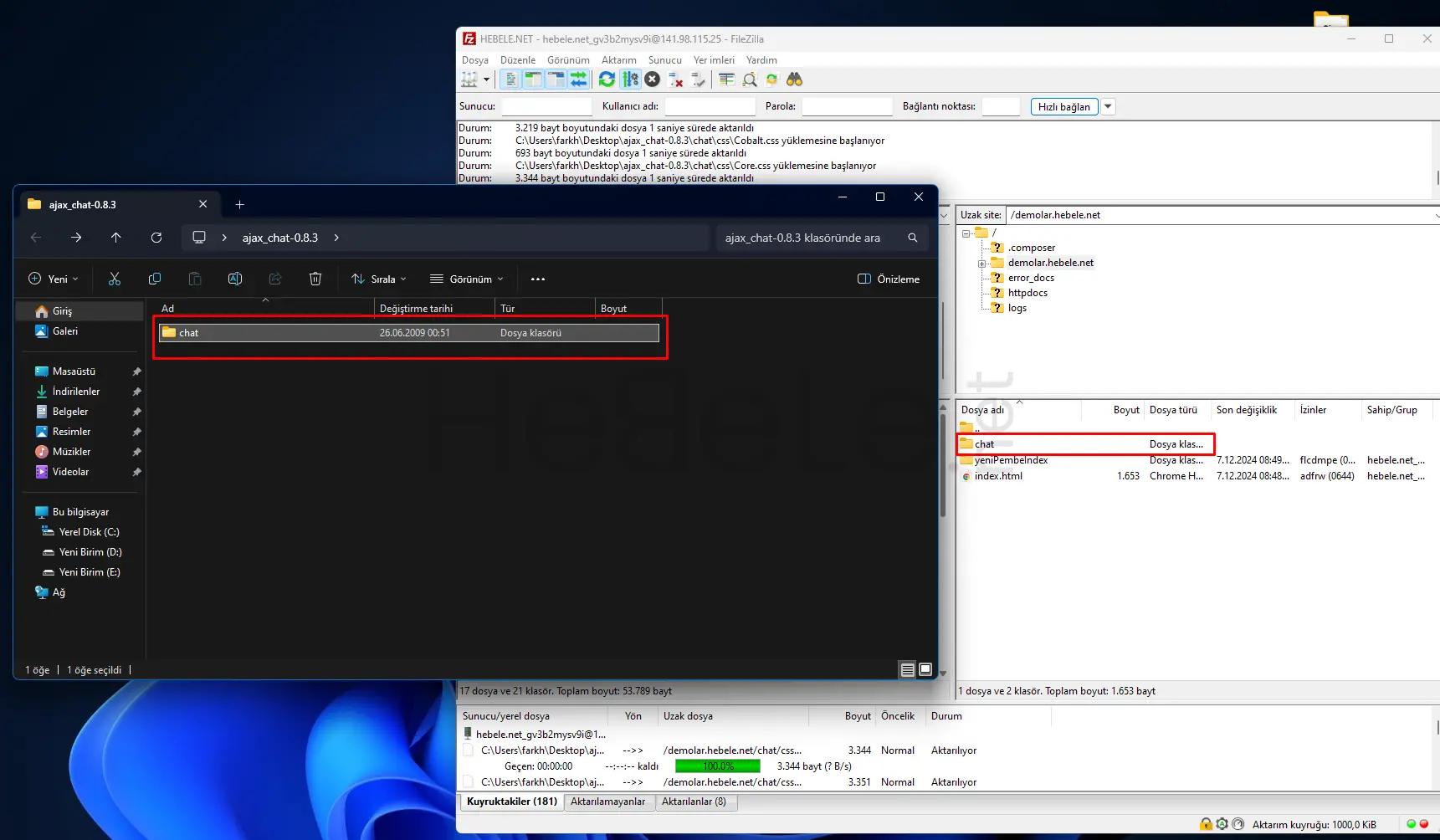Refresh the Explorer folder view

point(156,238)
